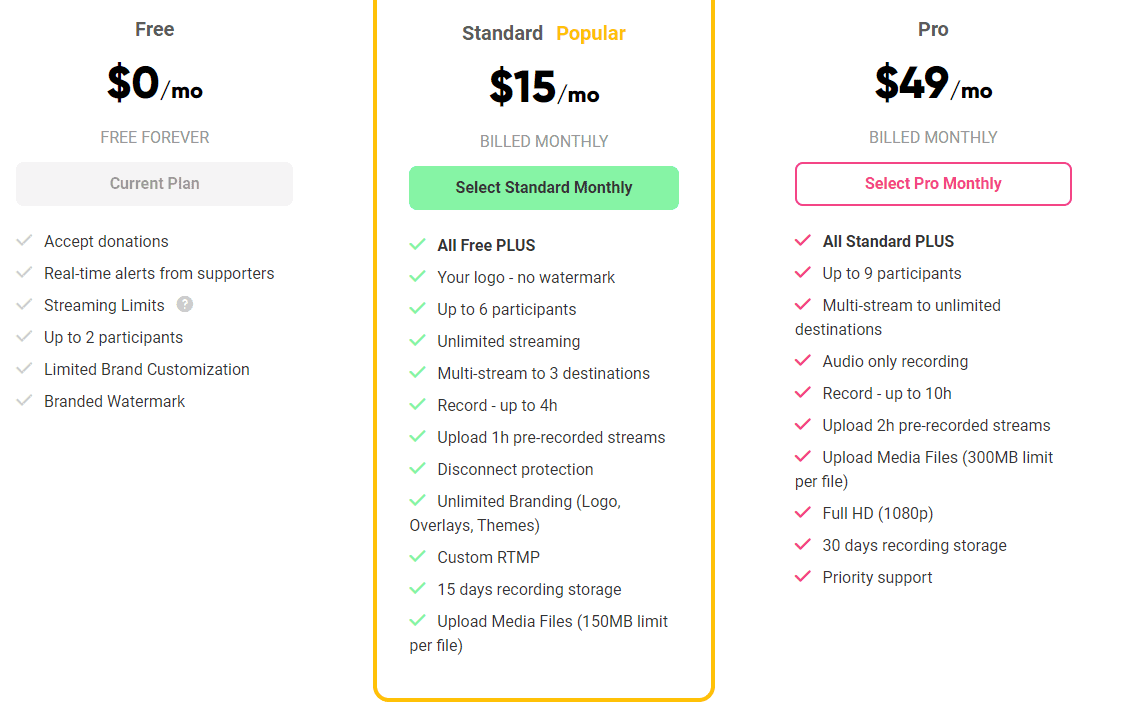Image resolution: width=1134 pixels, height=710 pixels.
Task: Click the checkmark beside Accept donations
Action: tap(25, 241)
